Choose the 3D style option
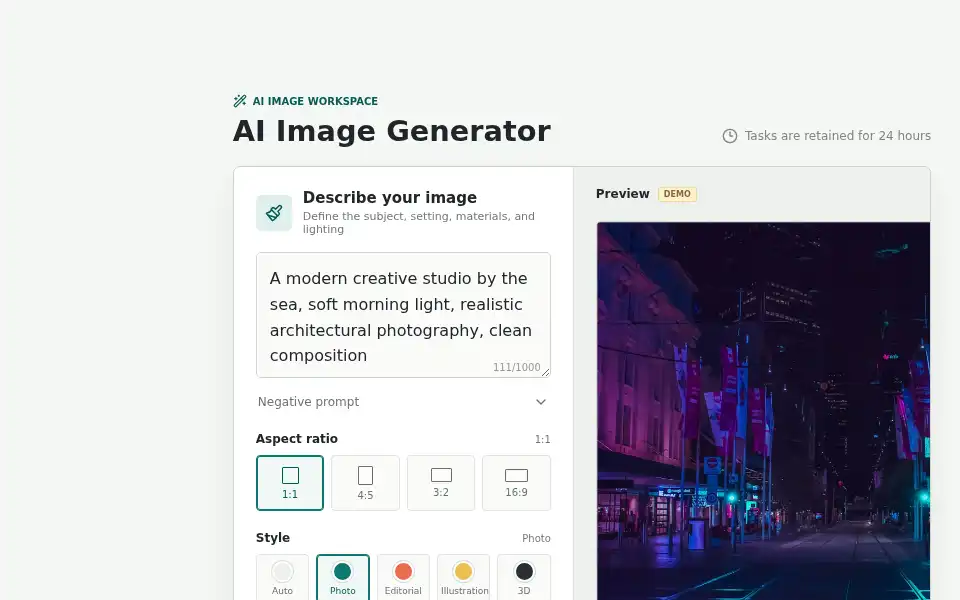The image size is (960, 600). [x=524, y=577]
